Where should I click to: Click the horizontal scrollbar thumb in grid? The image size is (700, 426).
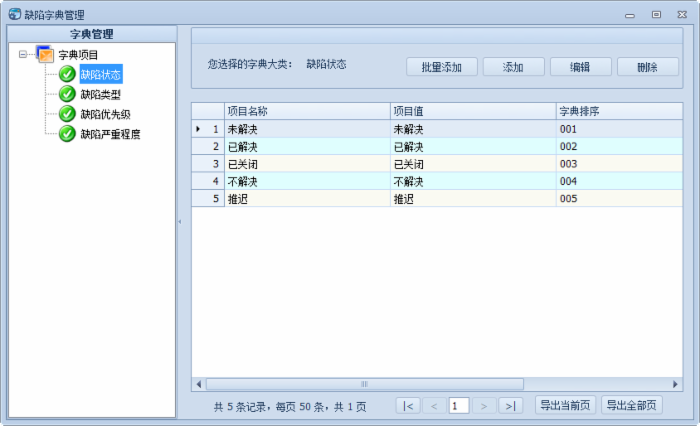[365, 384]
